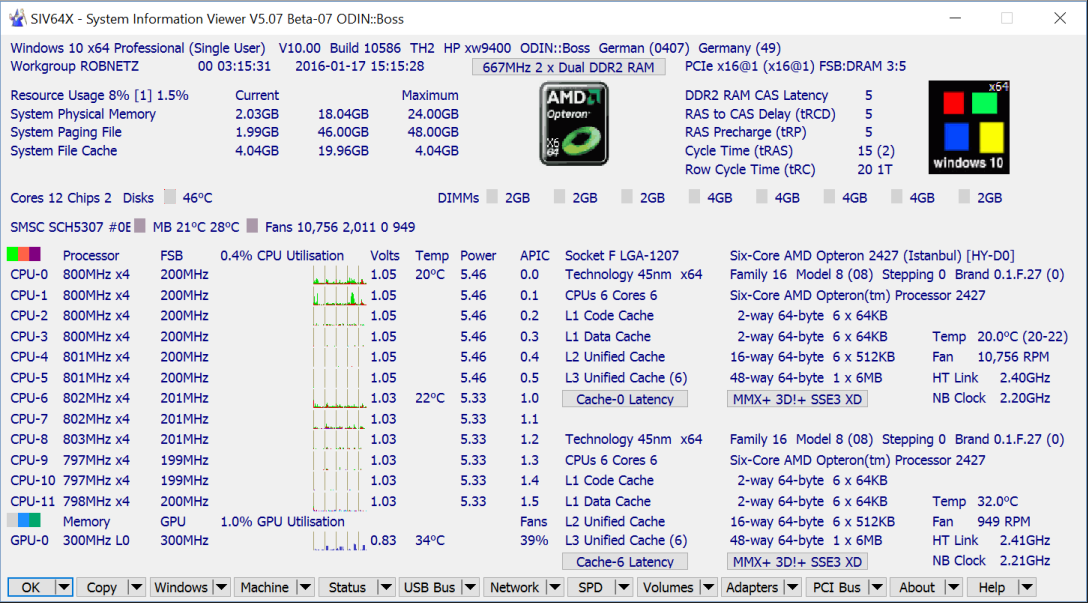Viewport: 1088px width, 603px height.
Task: Click the 'System Physical Memory' label
Action: pos(83,114)
